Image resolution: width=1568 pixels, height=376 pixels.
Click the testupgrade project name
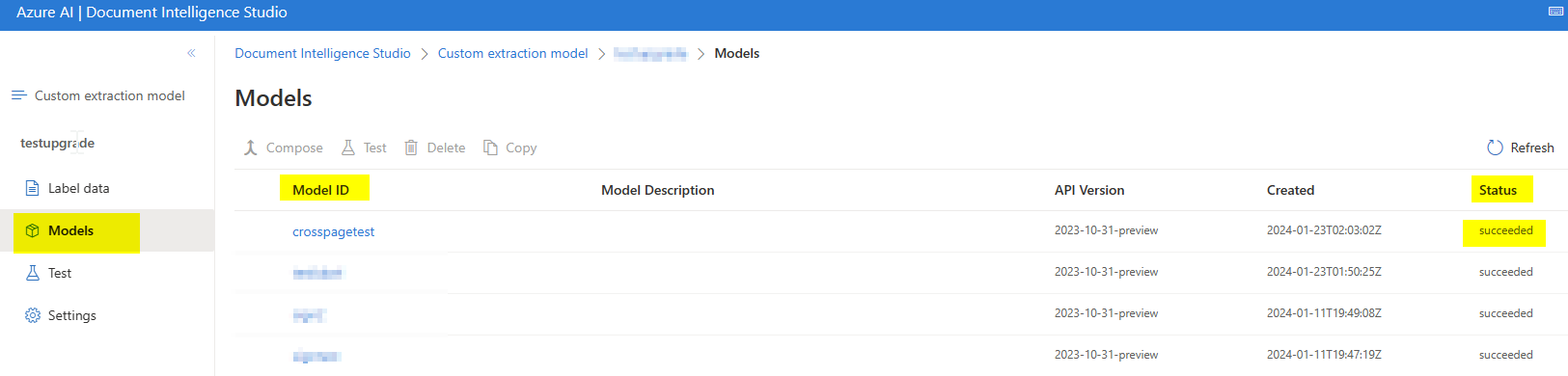pos(57,143)
